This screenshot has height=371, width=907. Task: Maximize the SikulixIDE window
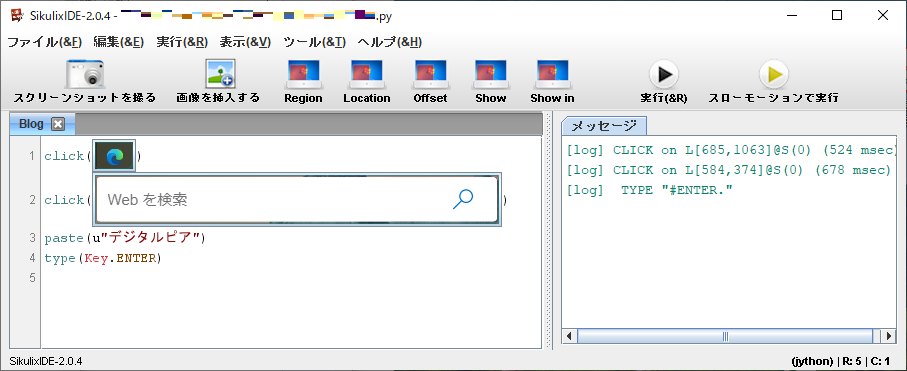tap(836, 16)
